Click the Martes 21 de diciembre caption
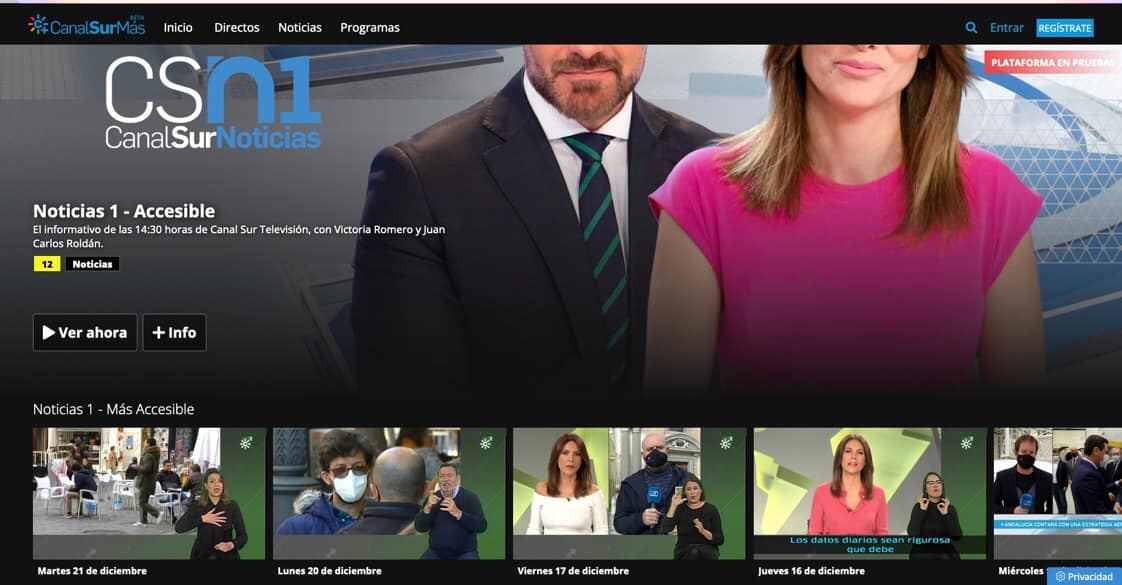This screenshot has height=585, width=1122. pos(92,571)
